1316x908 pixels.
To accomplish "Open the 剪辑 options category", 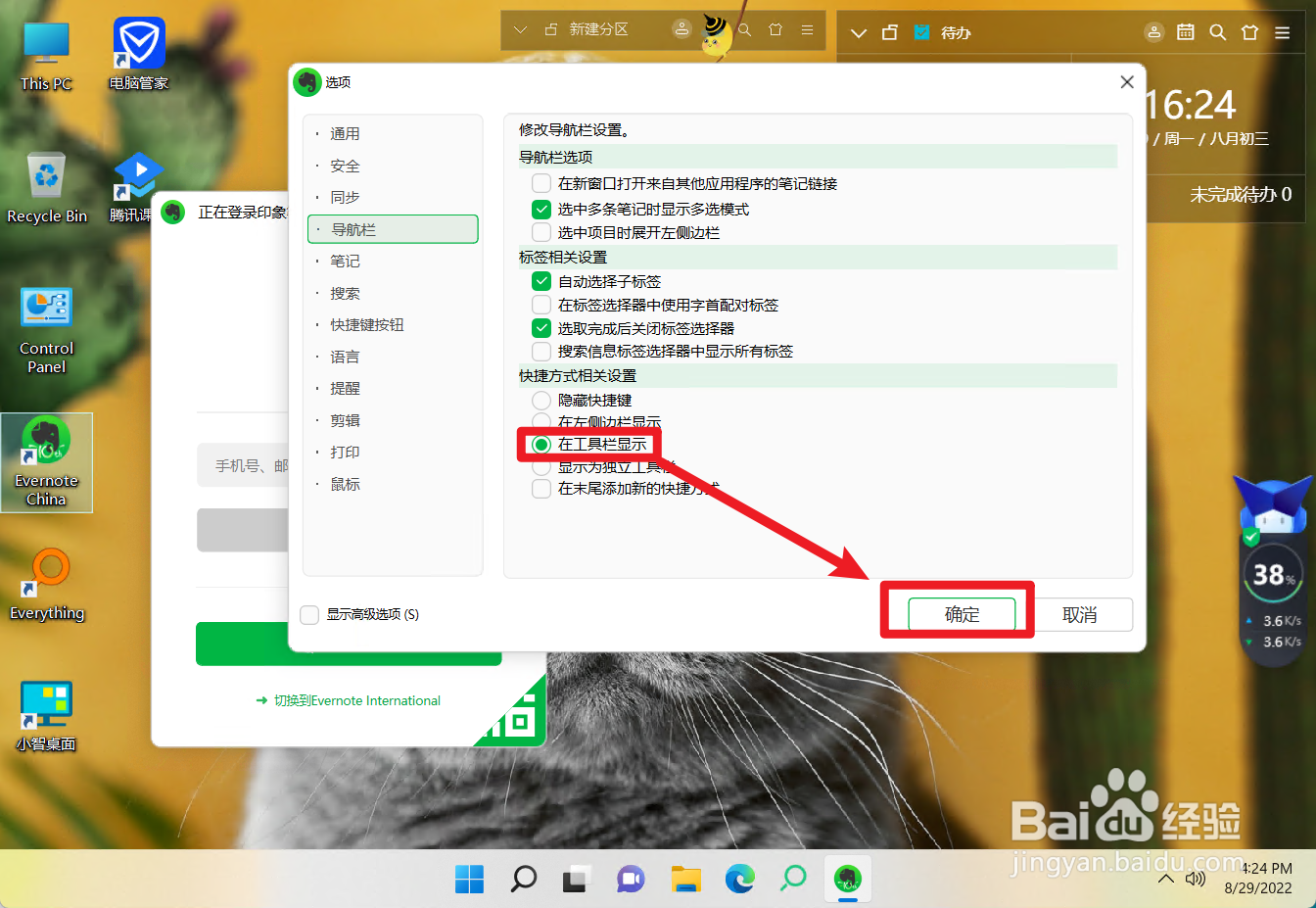I will [x=393, y=421].
